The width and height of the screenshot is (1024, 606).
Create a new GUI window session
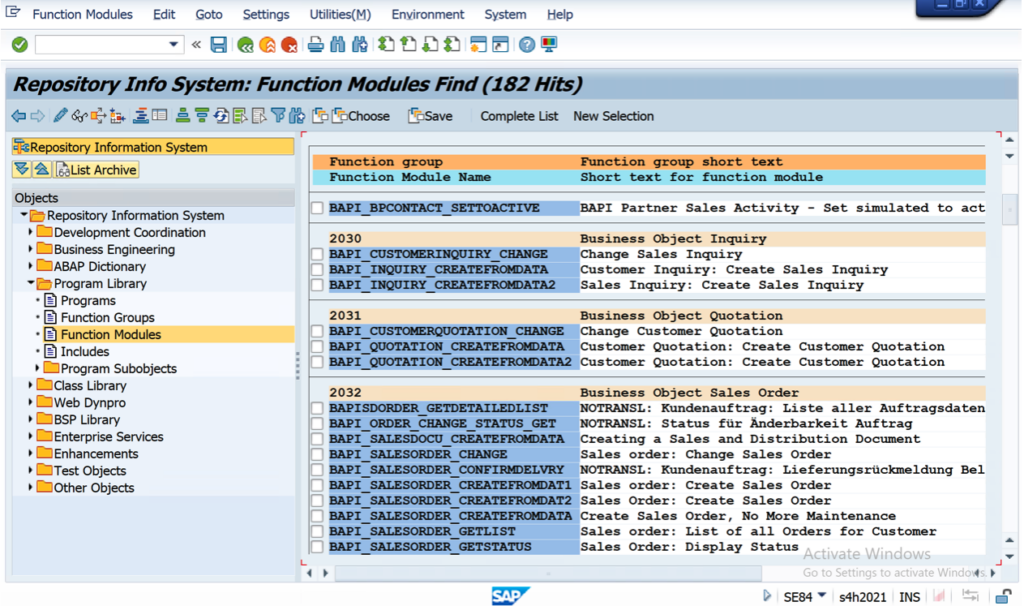coord(478,44)
